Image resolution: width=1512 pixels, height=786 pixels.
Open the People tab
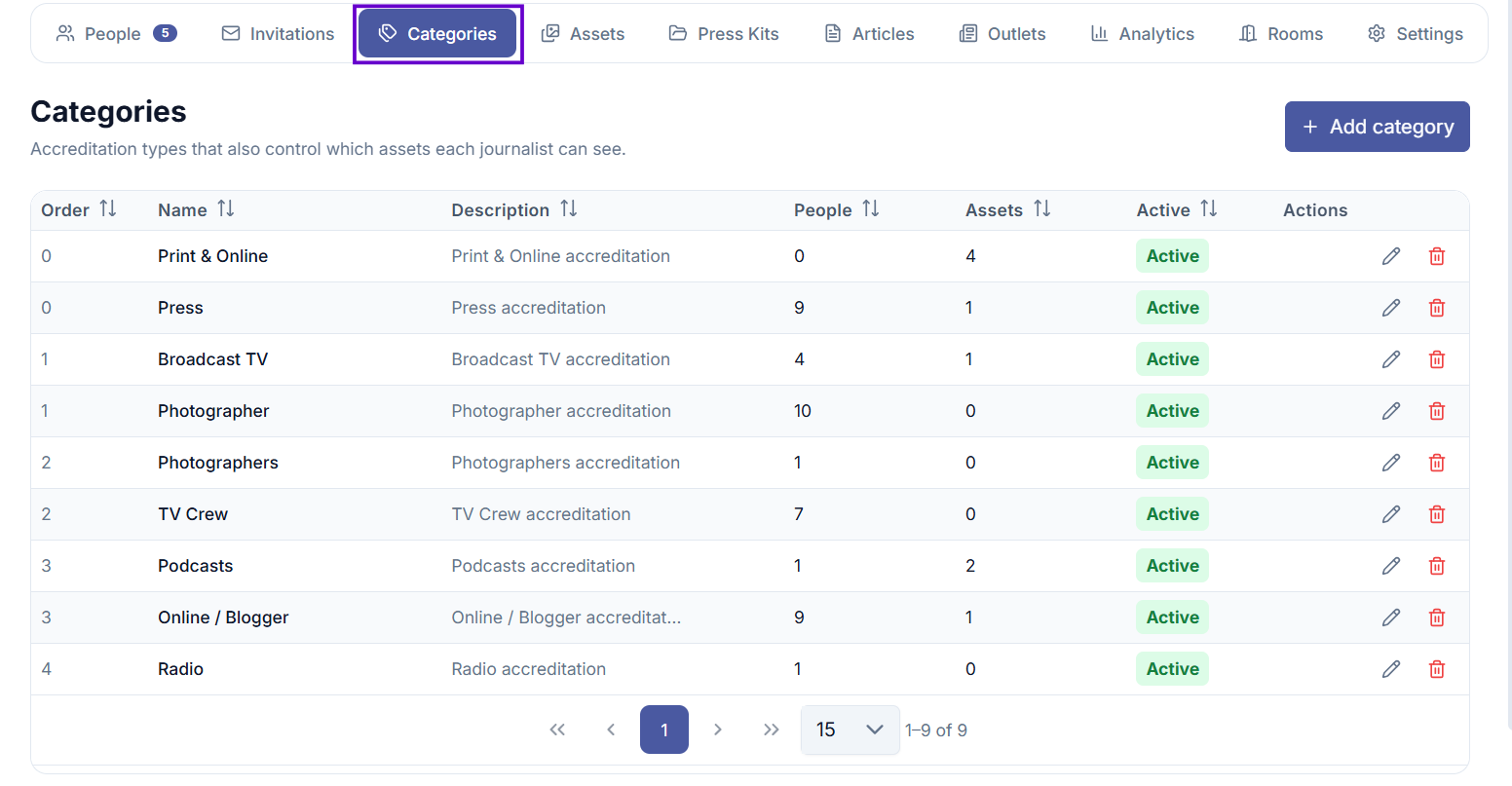(116, 34)
